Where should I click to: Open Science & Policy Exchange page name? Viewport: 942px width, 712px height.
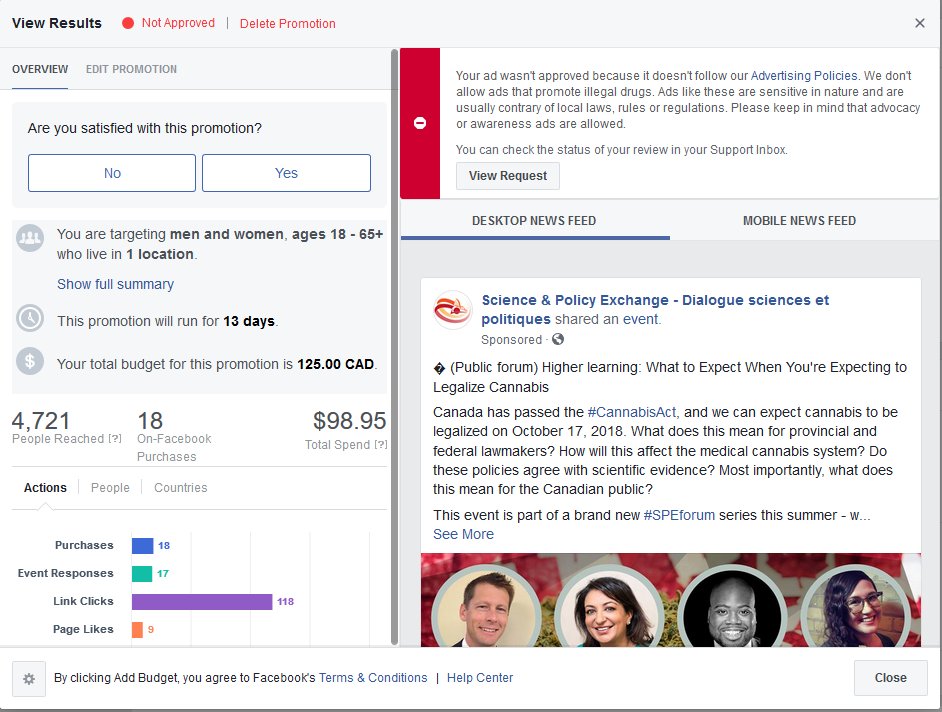point(655,309)
